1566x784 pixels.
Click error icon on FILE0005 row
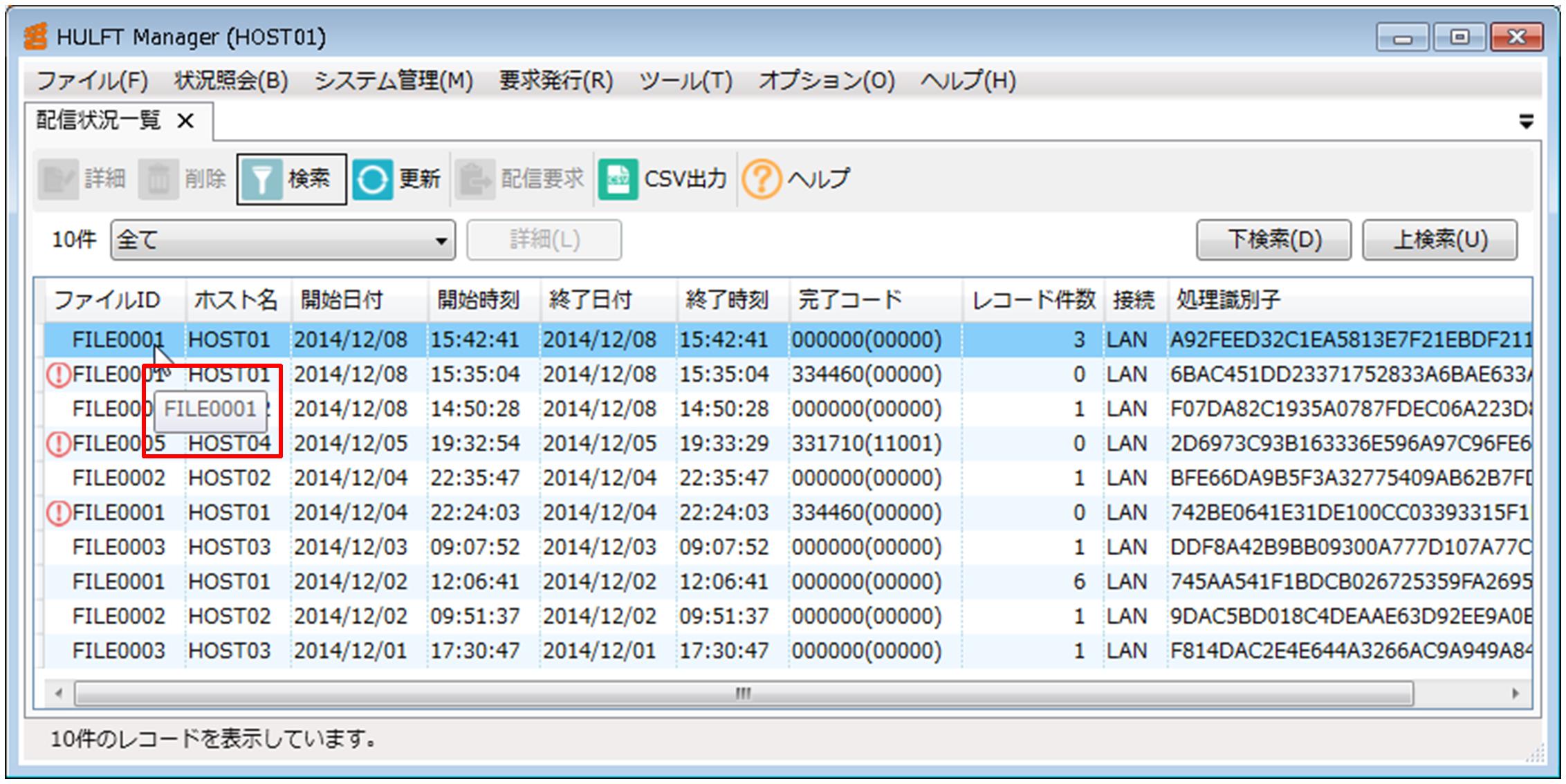coord(59,444)
